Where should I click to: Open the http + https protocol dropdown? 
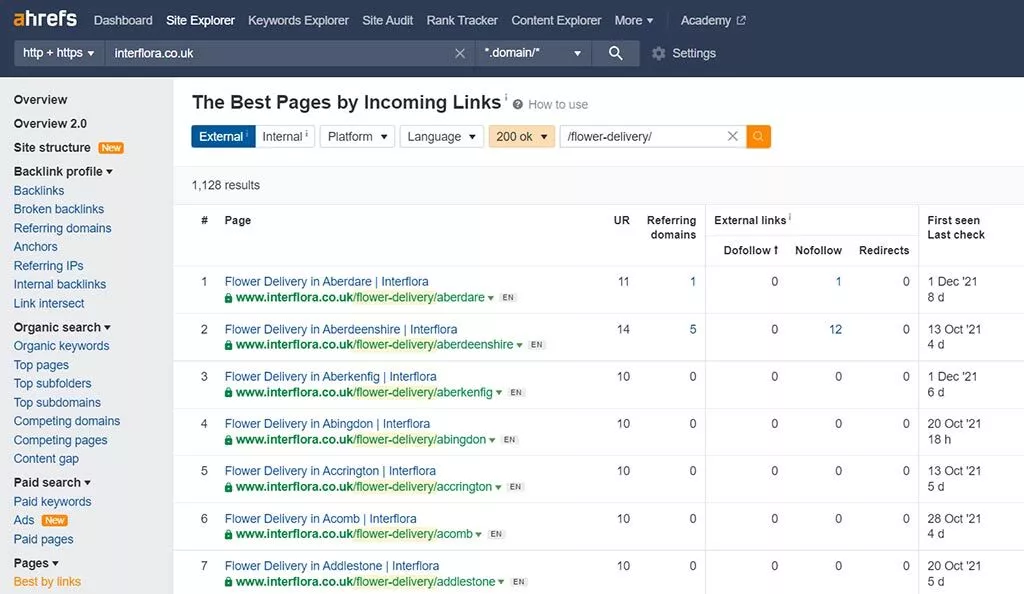tap(59, 53)
